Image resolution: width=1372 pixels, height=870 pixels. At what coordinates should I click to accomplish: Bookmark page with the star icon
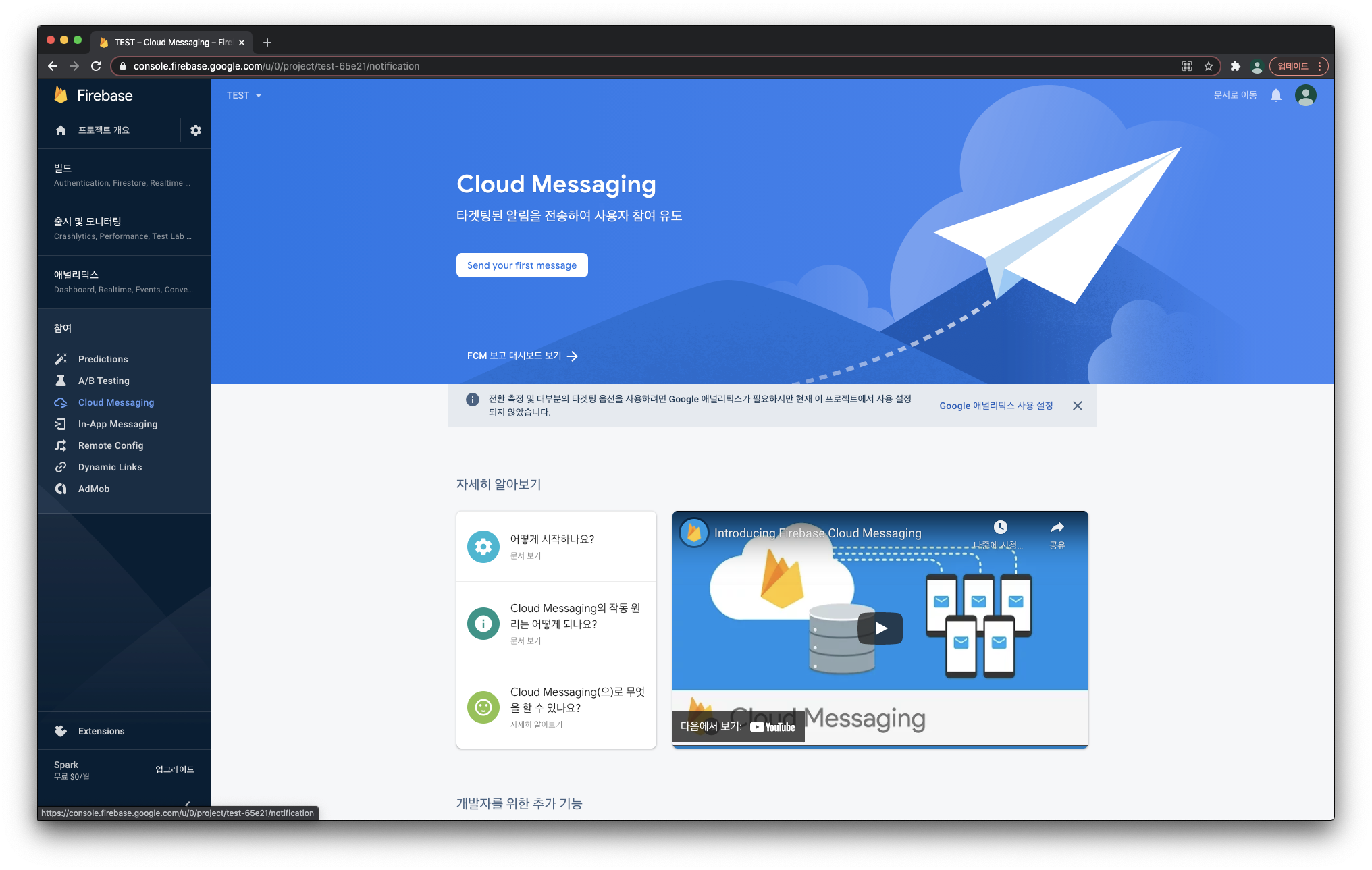pos(1209,66)
